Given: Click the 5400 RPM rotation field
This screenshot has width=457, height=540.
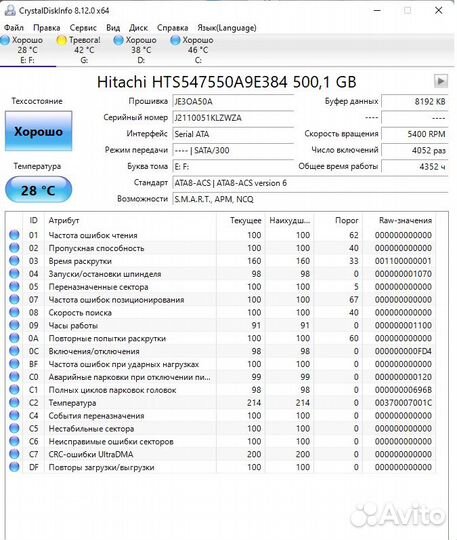Looking at the screenshot, I should coord(415,134).
